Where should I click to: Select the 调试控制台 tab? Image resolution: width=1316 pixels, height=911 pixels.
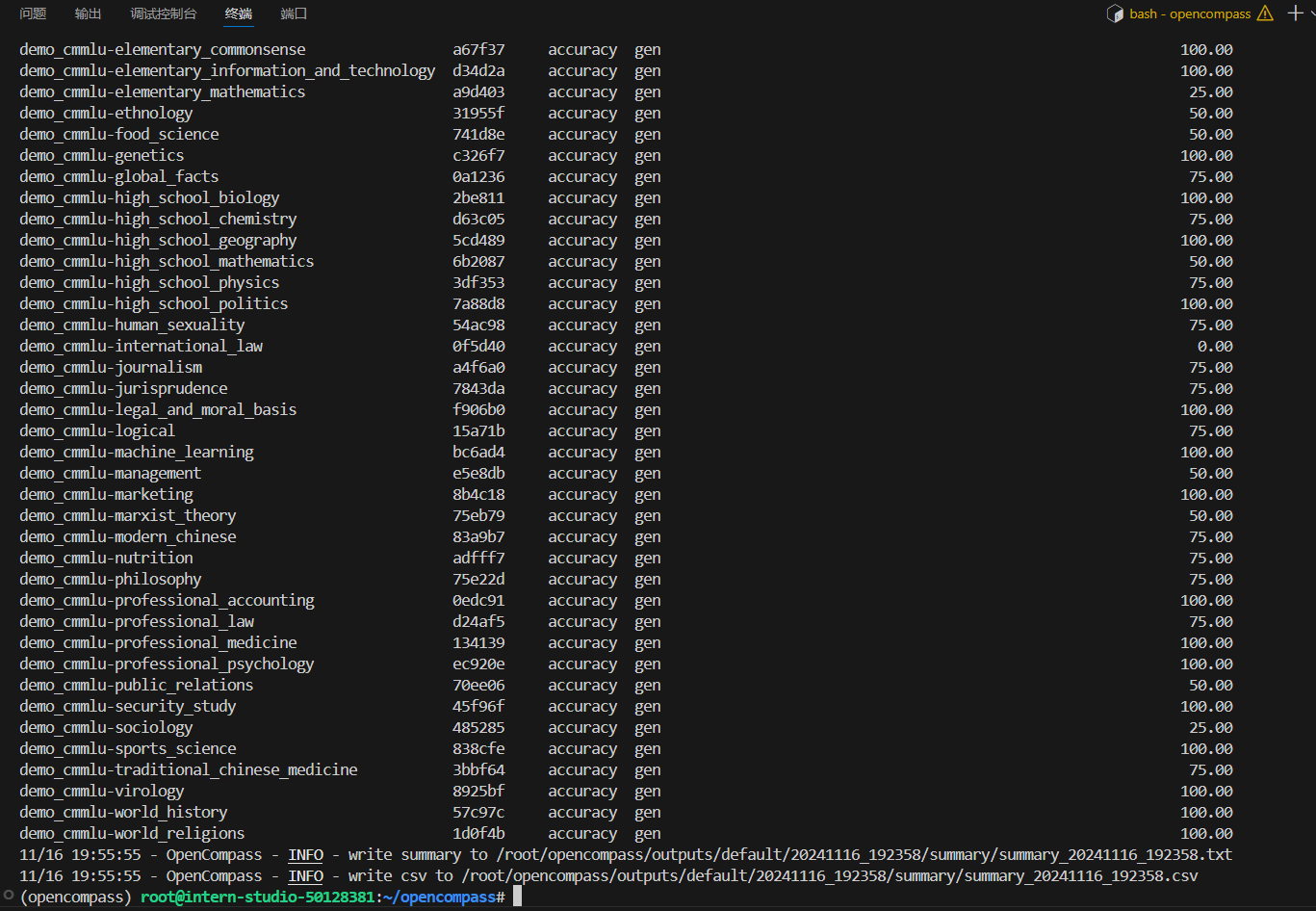(163, 13)
